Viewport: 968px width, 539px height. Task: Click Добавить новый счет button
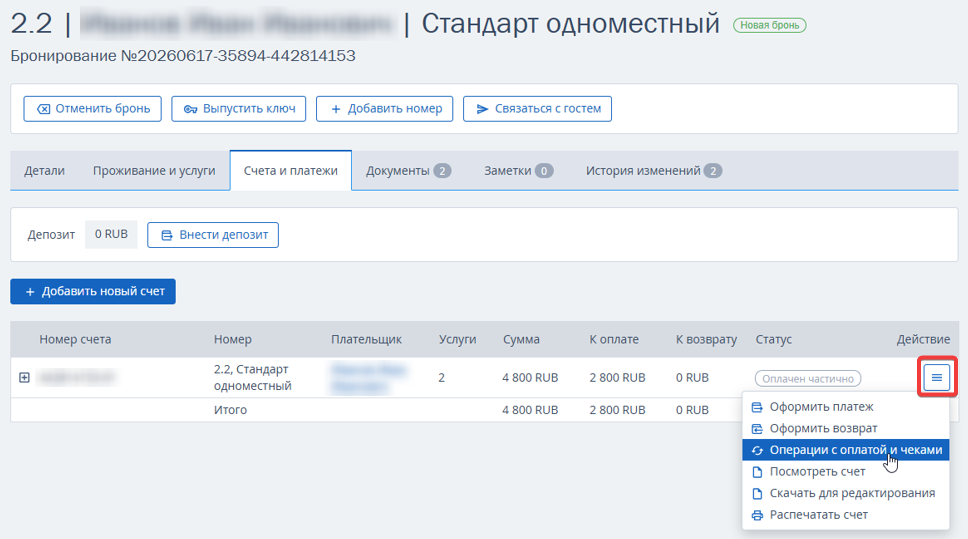pyautogui.click(x=93, y=291)
